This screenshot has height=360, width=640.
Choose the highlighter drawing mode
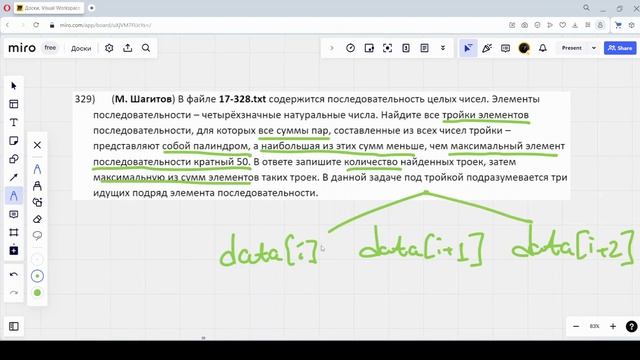[x=37, y=186]
